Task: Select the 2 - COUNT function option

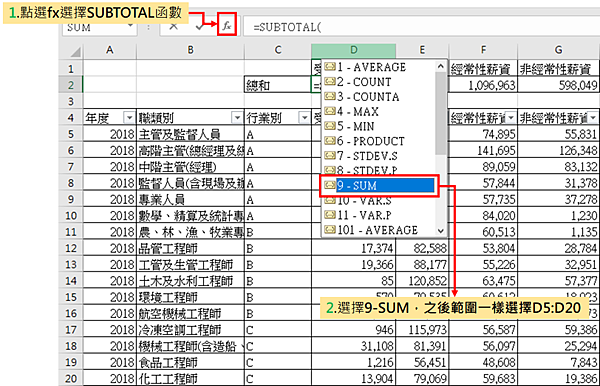Action: click(378, 82)
